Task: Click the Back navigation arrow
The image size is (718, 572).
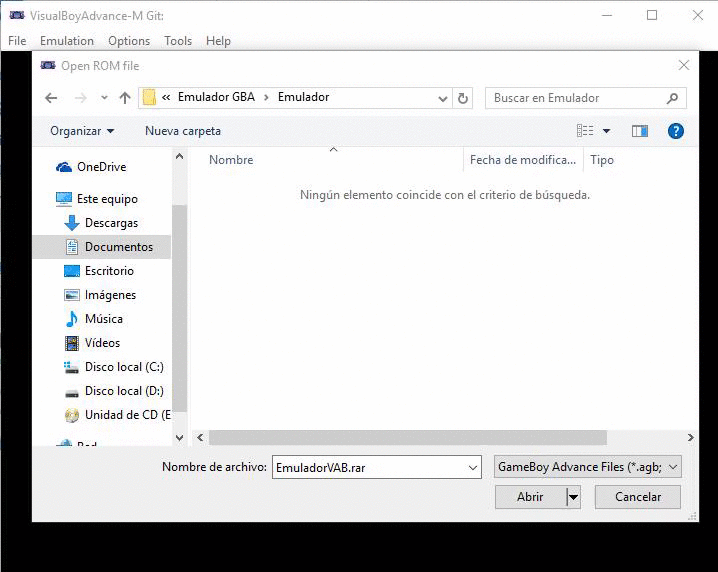Action: (51, 98)
